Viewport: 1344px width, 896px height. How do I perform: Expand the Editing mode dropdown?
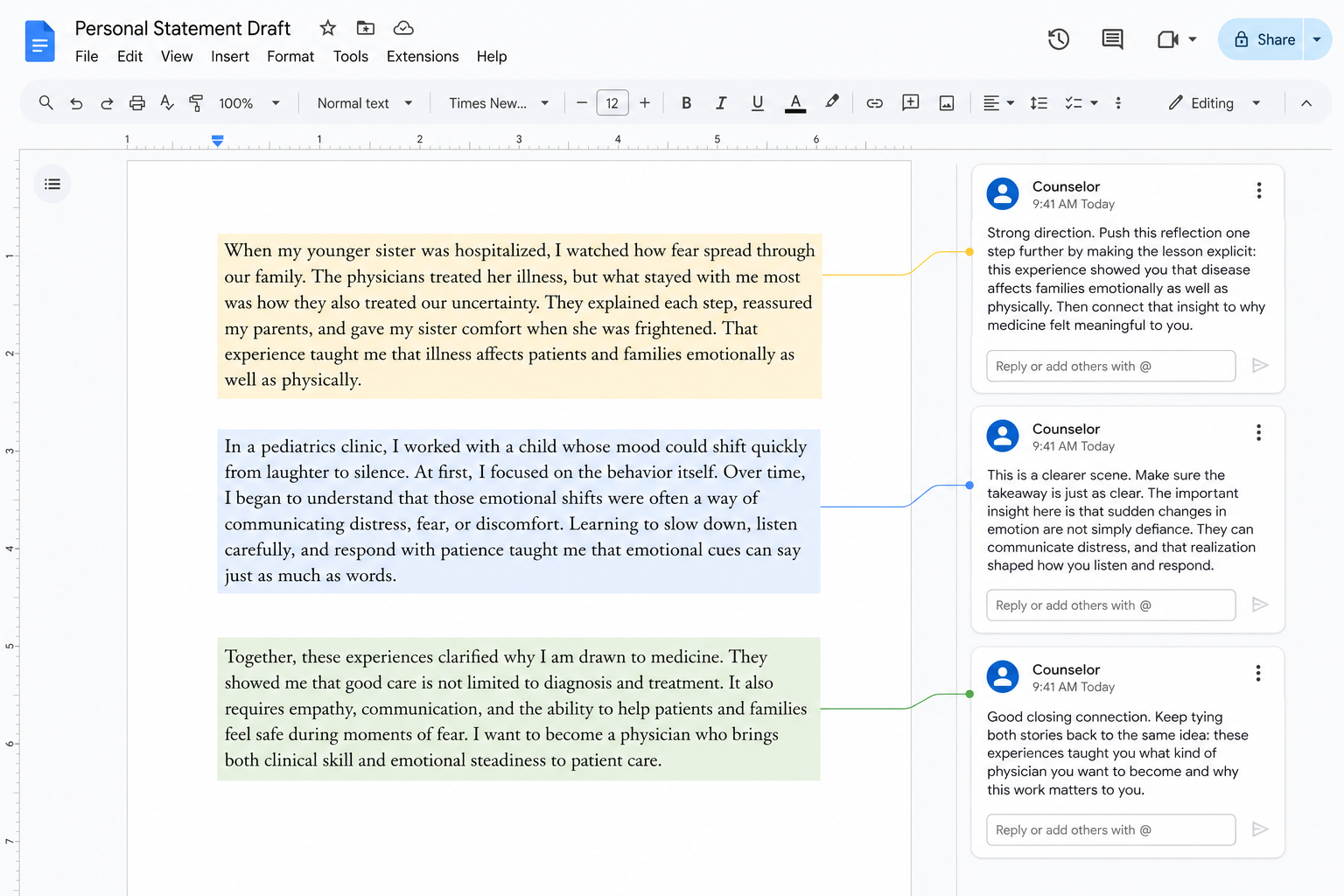click(x=1214, y=103)
